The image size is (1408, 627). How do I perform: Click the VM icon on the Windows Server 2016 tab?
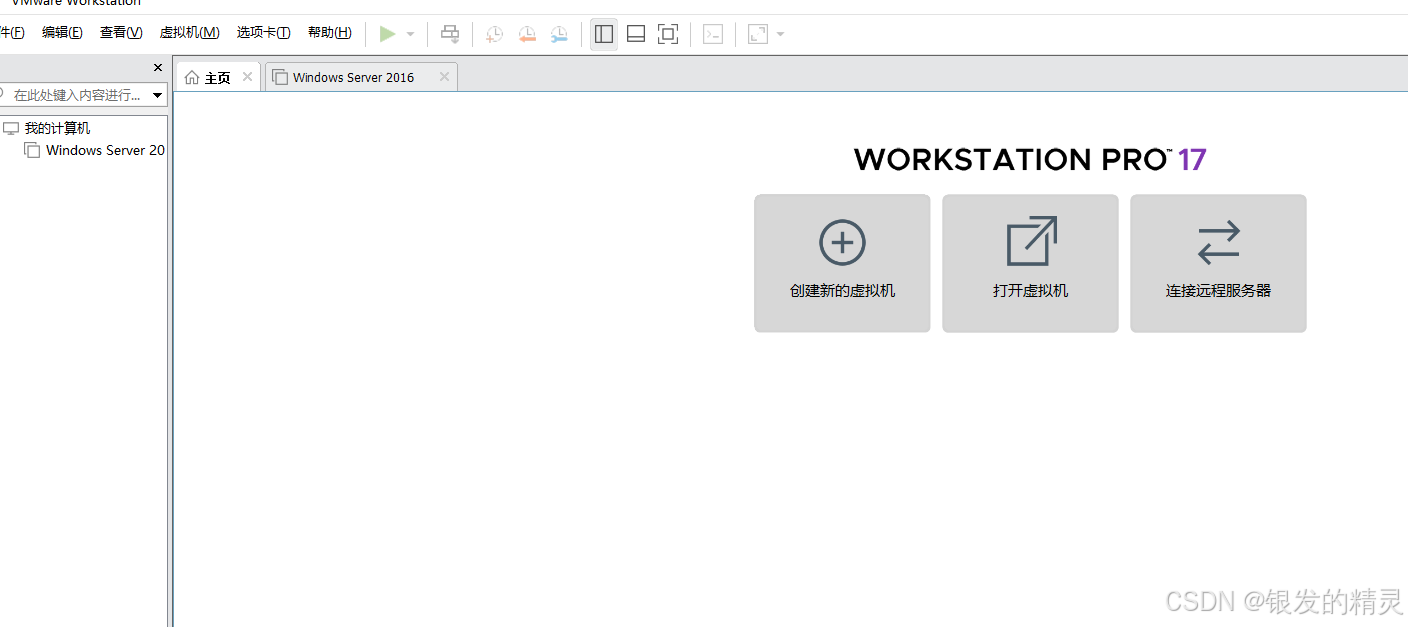point(280,78)
